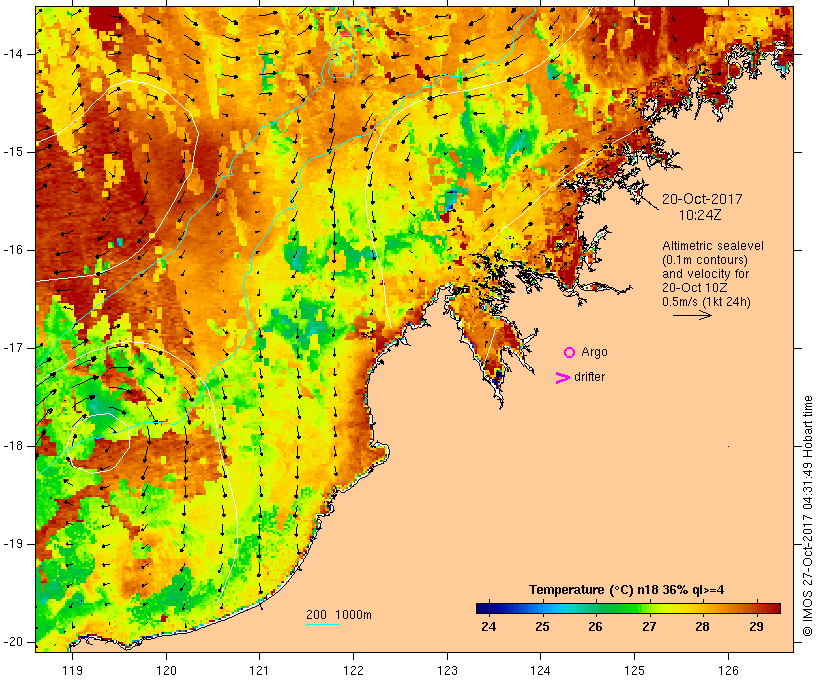
Task: Click the longitude axis label '119'
Action: (72, 670)
